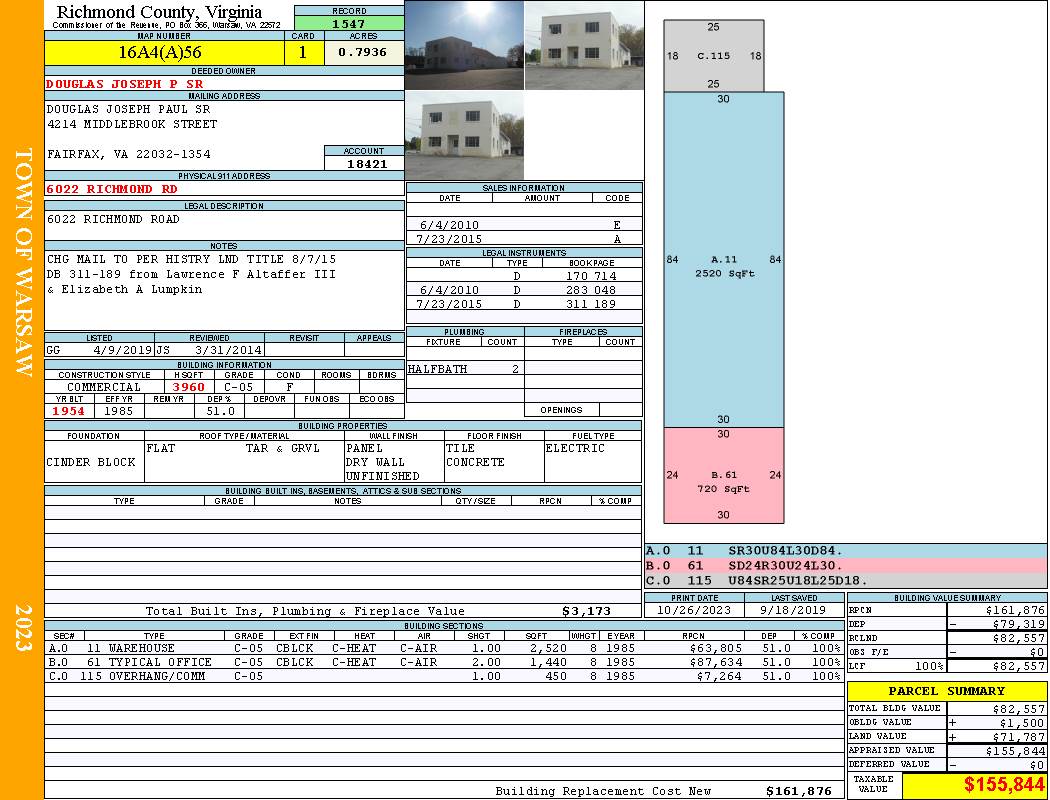Click year built 1954

tap(69, 411)
